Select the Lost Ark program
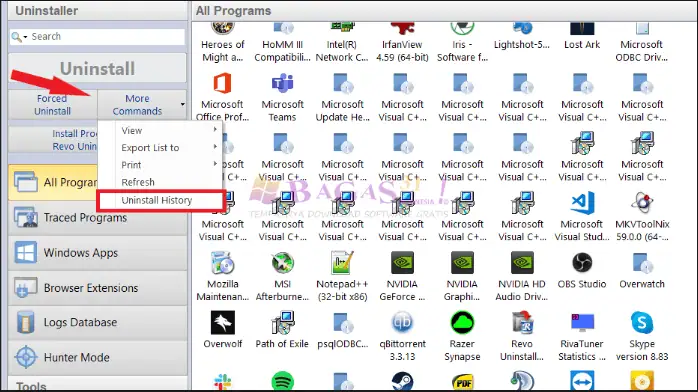Screen dimensions: 698x392 pos(582,36)
